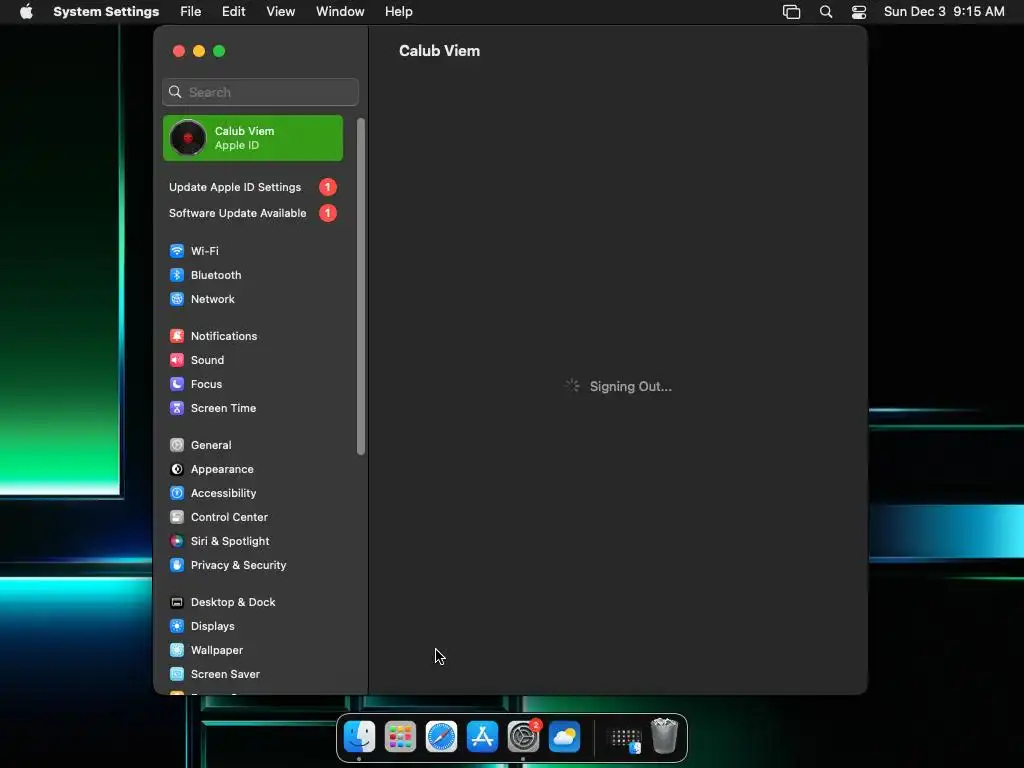The height and width of the screenshot is (768, 1024).
Task: Click the sidebar scrollbar
Action: [360, 286]
